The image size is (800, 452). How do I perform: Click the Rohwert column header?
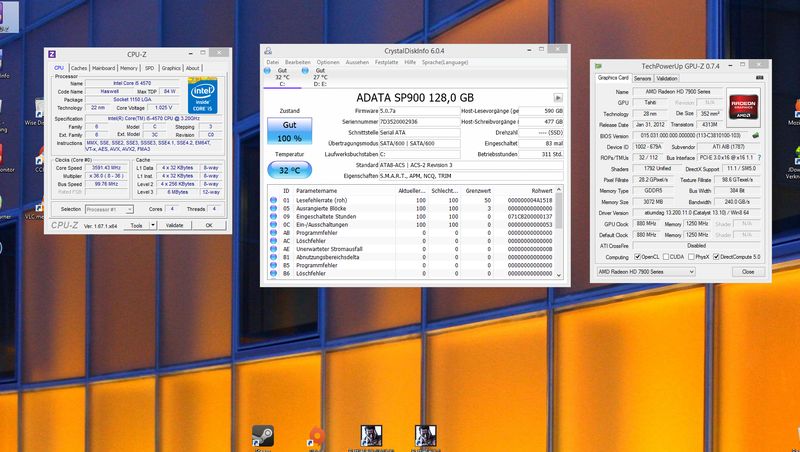point(541,191)
